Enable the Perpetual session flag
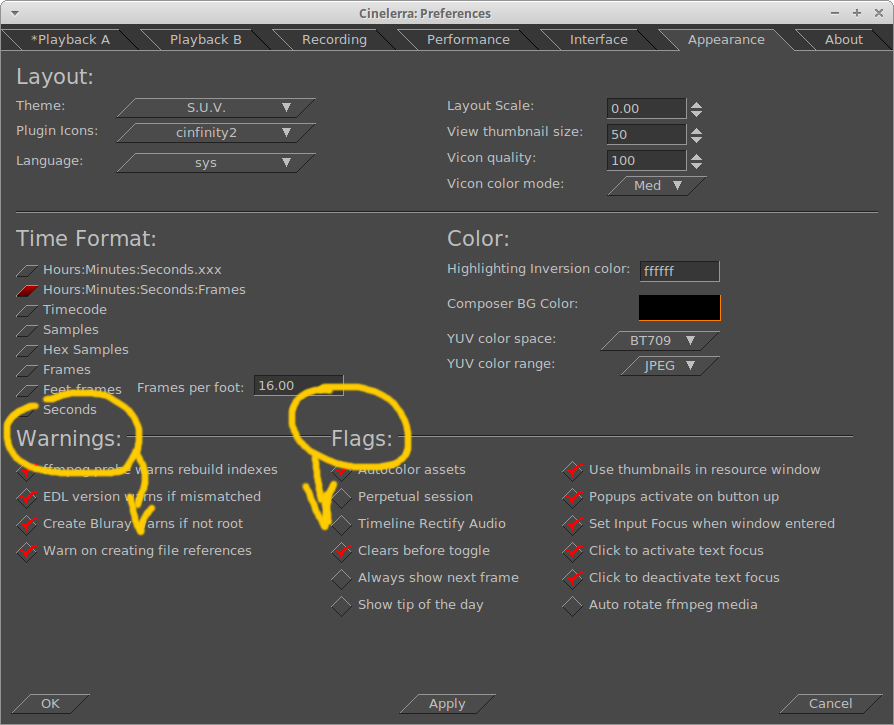 [x=342, y=497]
